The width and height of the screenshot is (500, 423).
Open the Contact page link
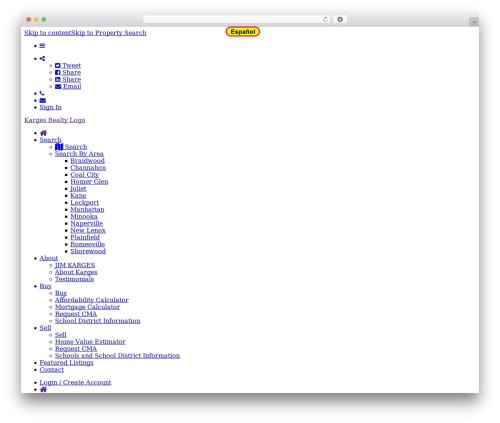[52, 370]
